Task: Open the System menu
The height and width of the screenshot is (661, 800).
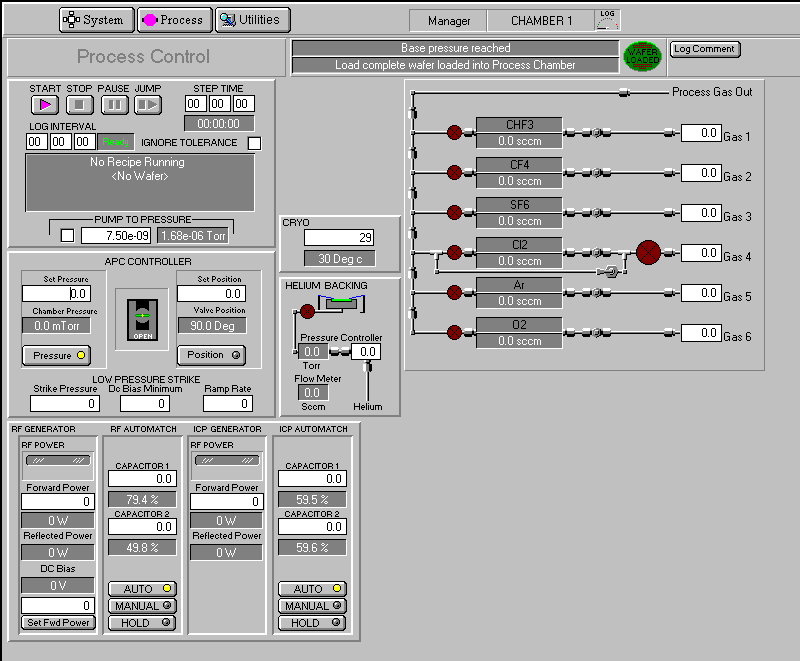Action: pos(96,19)
